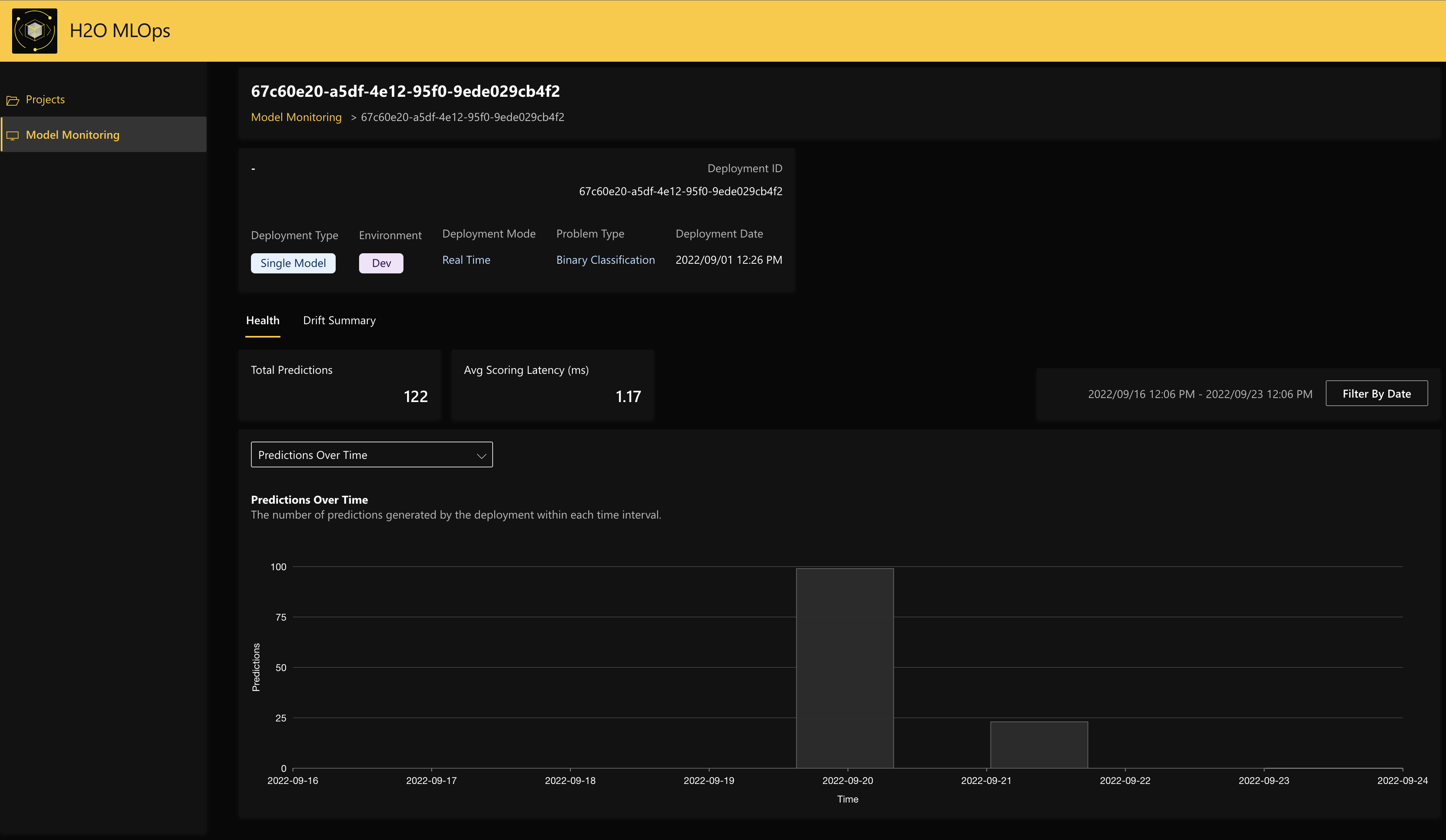Click the Problem Type column label
Image resolution: width=1446 pixels, height=840 pixels.
(x=590, y=233)
